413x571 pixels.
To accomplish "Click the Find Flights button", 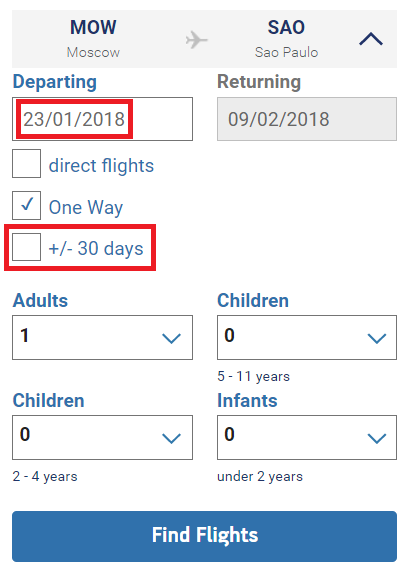I will pos(204,536).
